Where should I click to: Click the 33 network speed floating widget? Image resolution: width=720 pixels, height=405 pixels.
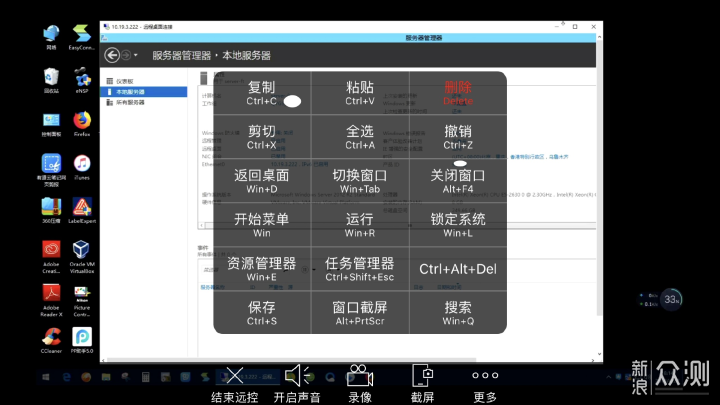click(x=671, y=300)
